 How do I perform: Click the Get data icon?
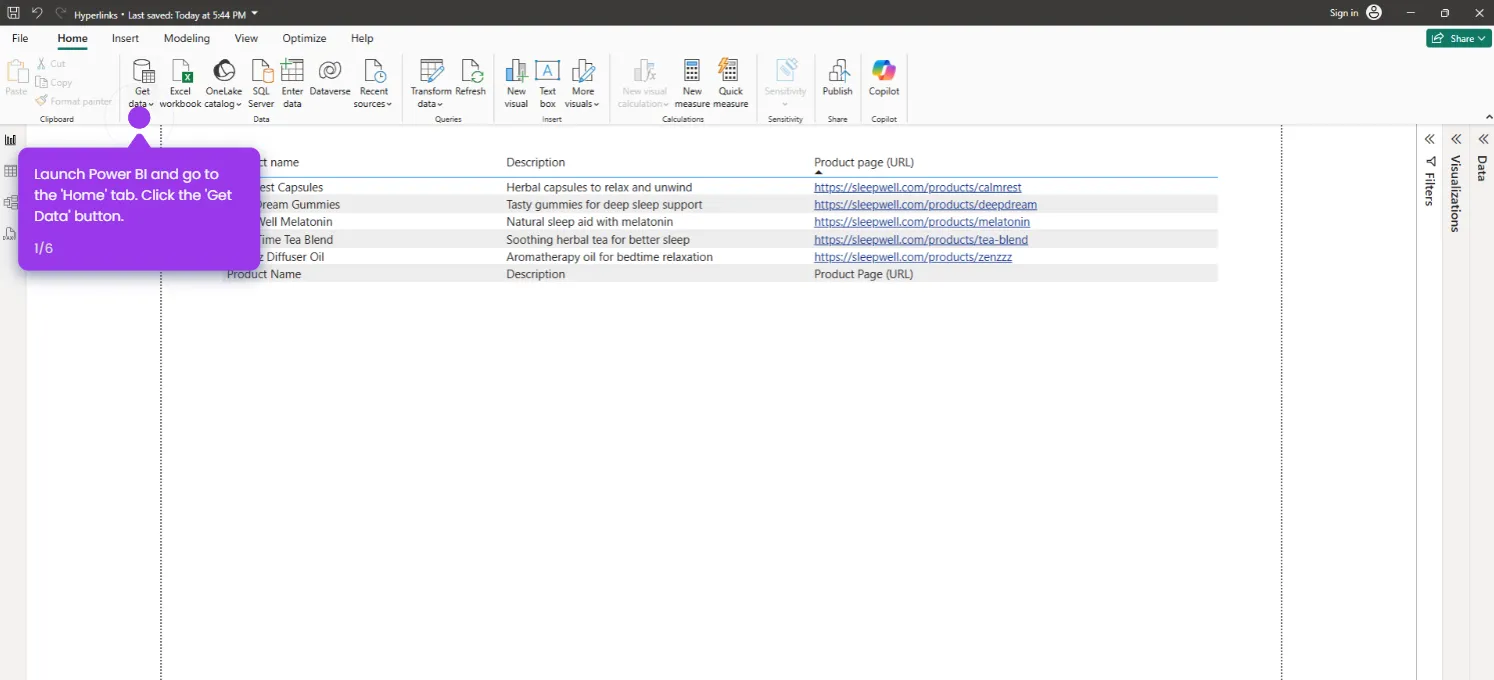[143, 71]
